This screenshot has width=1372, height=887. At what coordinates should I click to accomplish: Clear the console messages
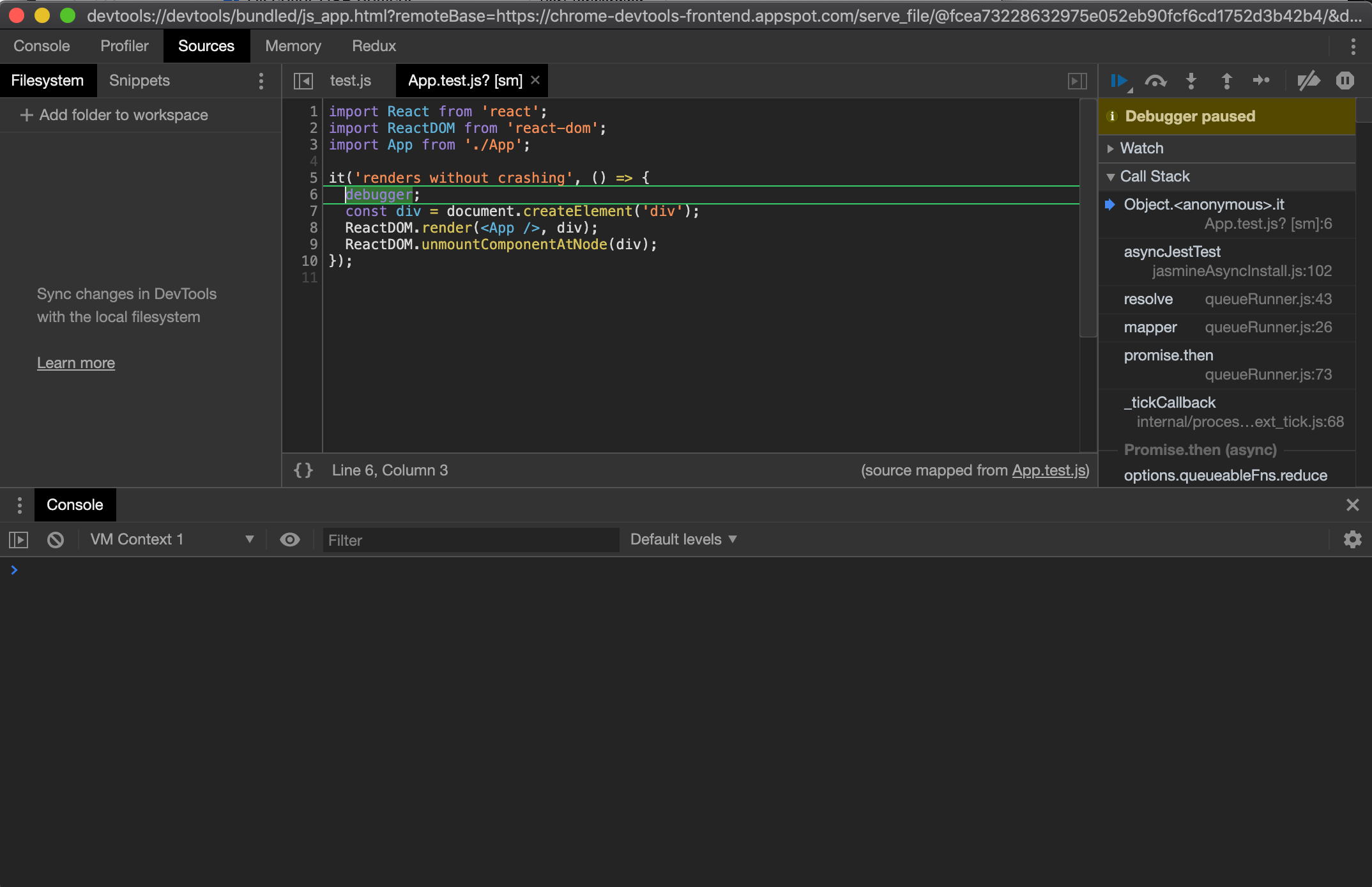tap(56, 539)
